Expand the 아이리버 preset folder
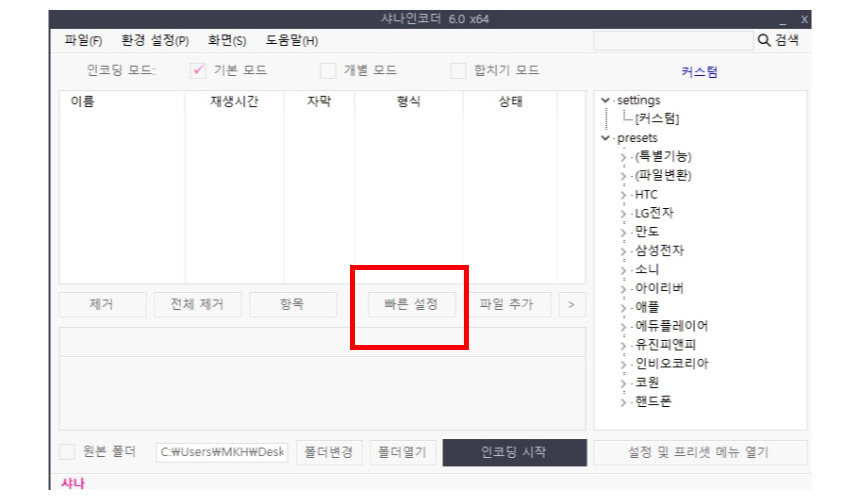Viewport: 860px width, 500px height. pos(623,289)
